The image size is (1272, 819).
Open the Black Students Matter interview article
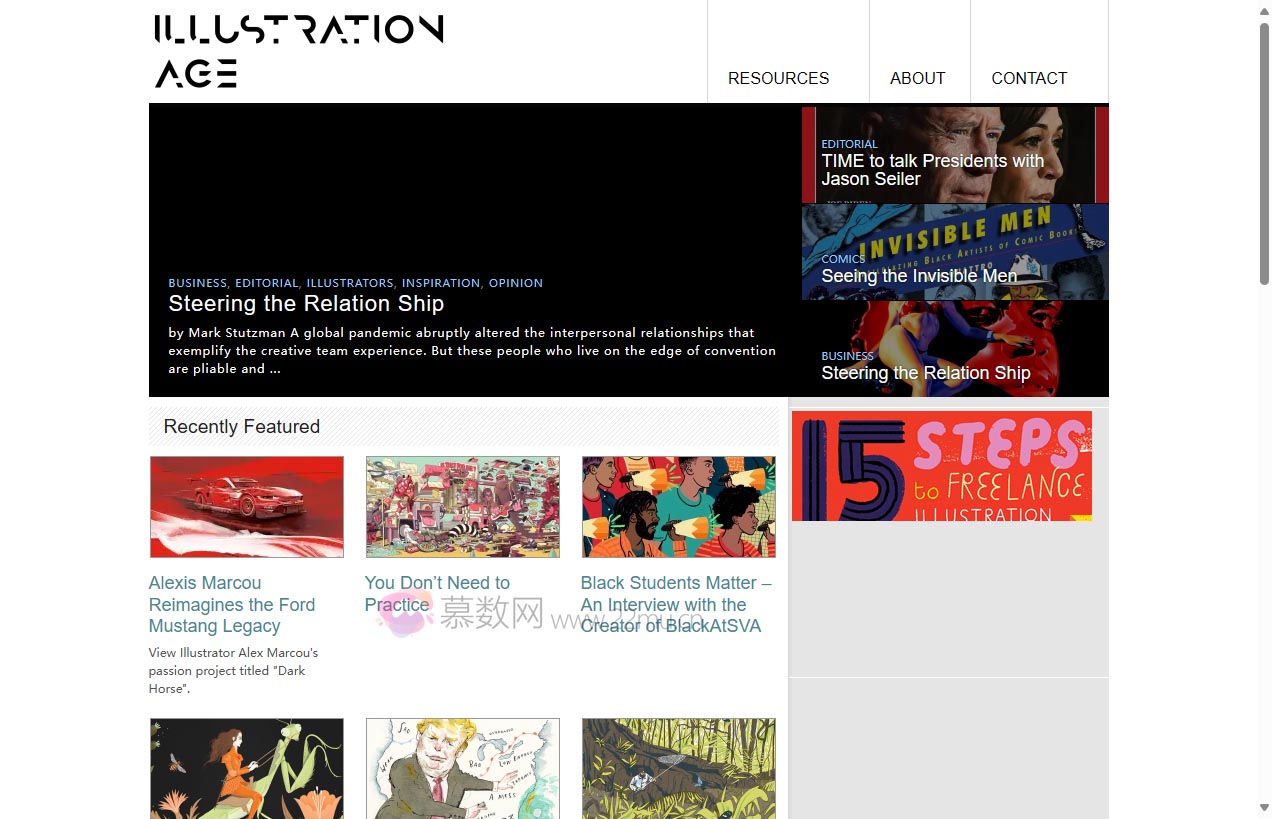(x=676, y=604)
